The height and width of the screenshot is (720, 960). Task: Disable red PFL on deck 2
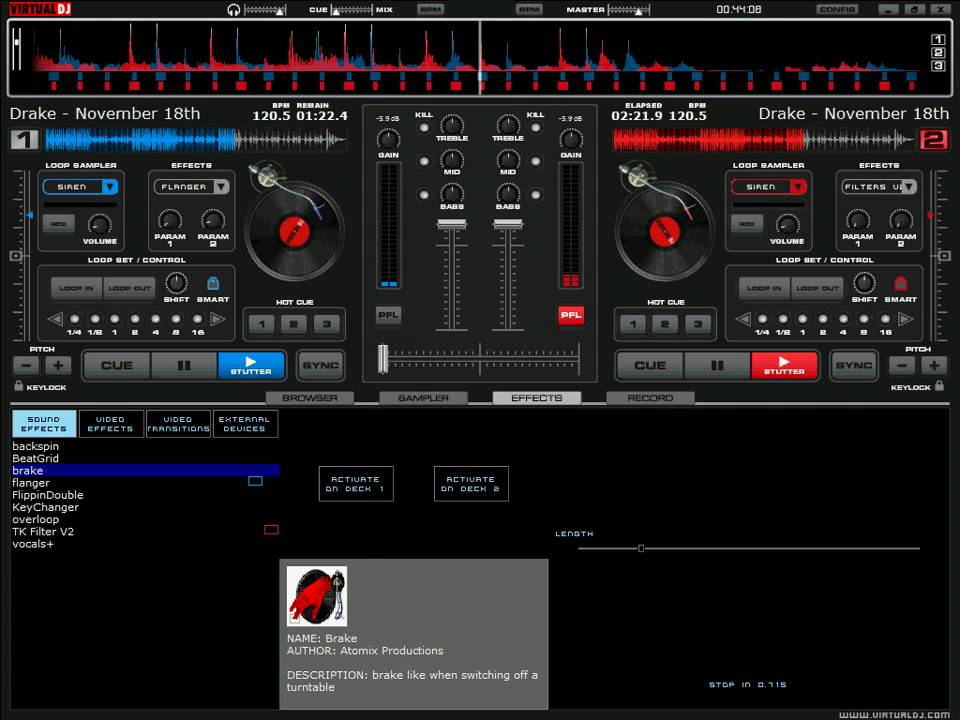click(x=571, y=315)
